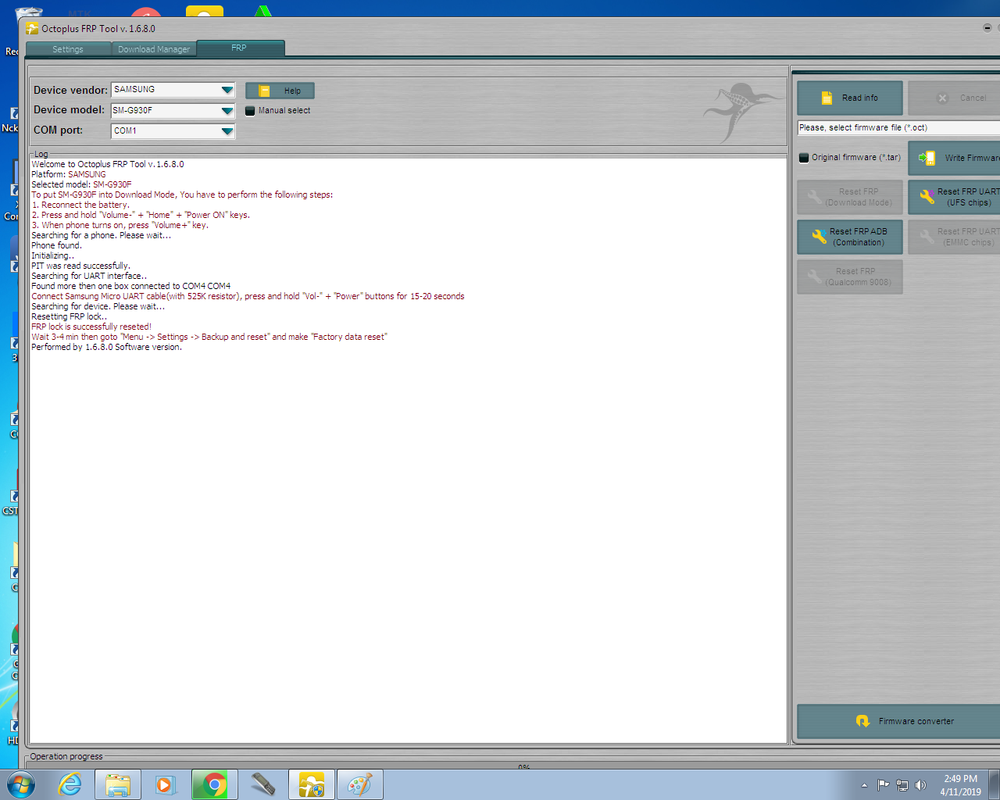Select the FRP tab
This screenshot has width=1000, height=800.
240,48
